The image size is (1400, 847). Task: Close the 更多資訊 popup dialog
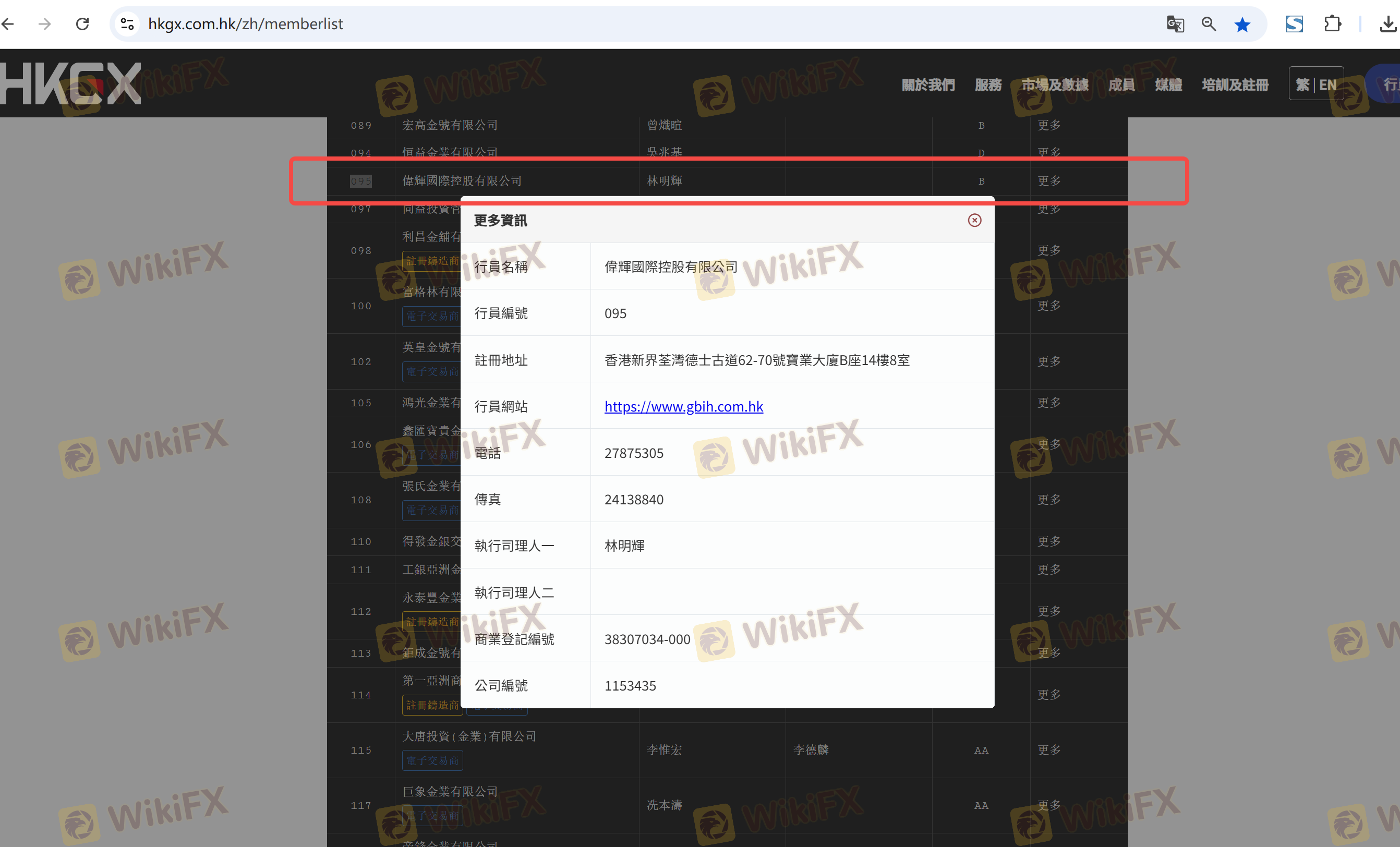(974, 221)
